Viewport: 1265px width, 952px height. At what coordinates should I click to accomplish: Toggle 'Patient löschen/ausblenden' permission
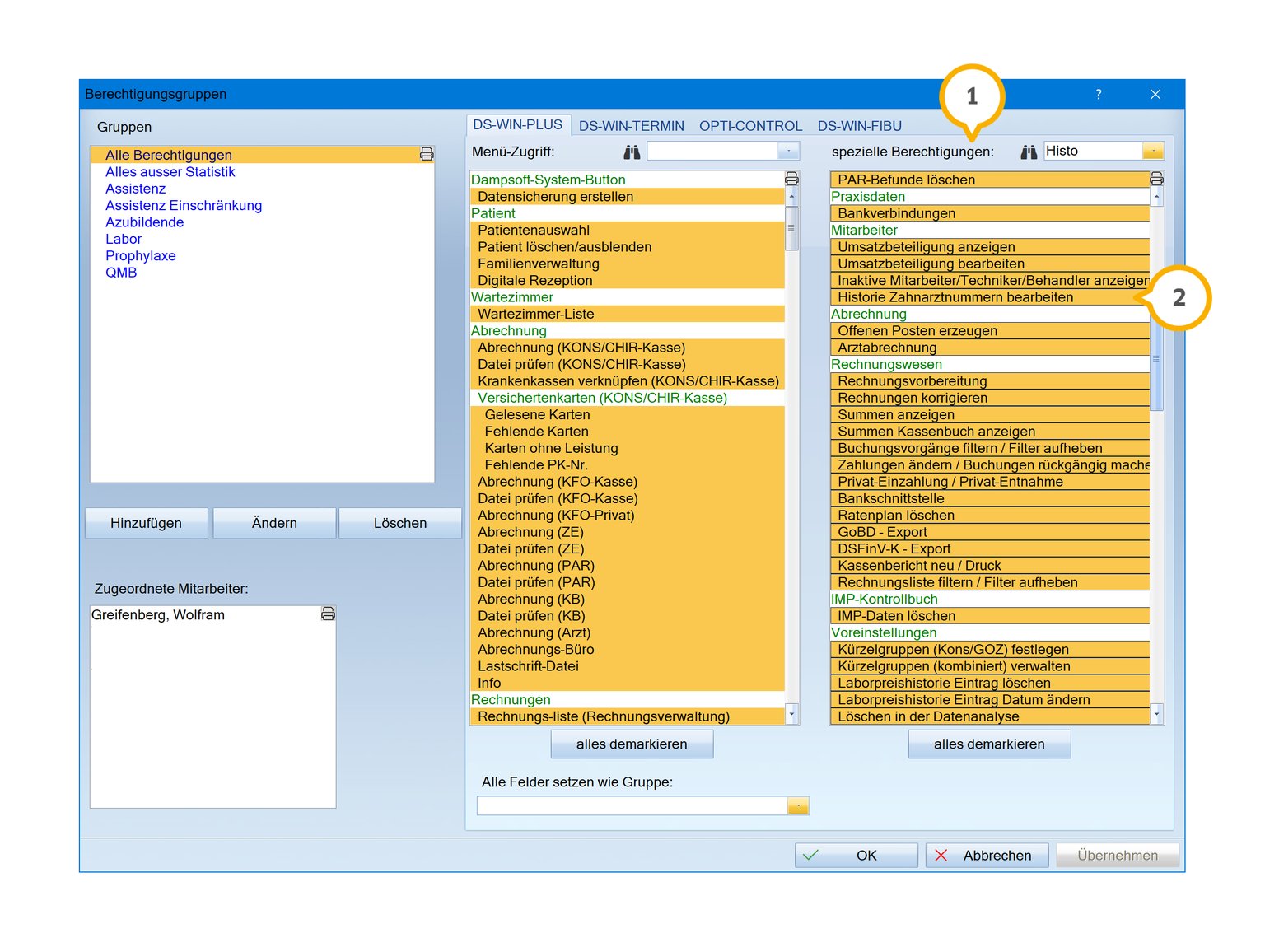(627, 247)
